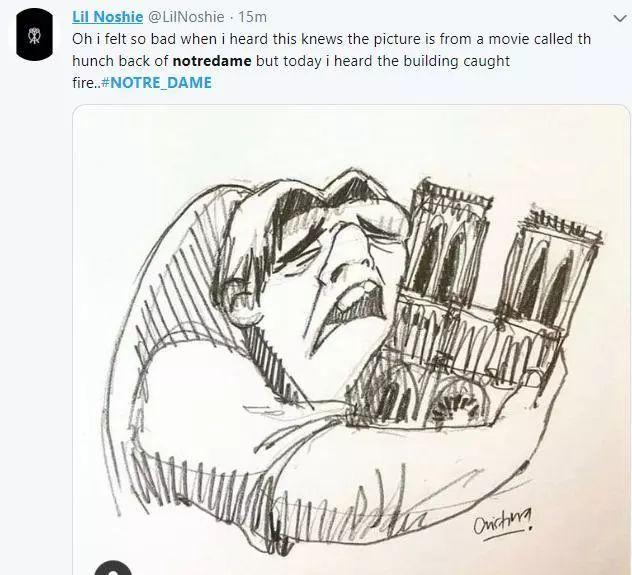Open Lil Noshie's black profile avatar

tap(35, 34)
